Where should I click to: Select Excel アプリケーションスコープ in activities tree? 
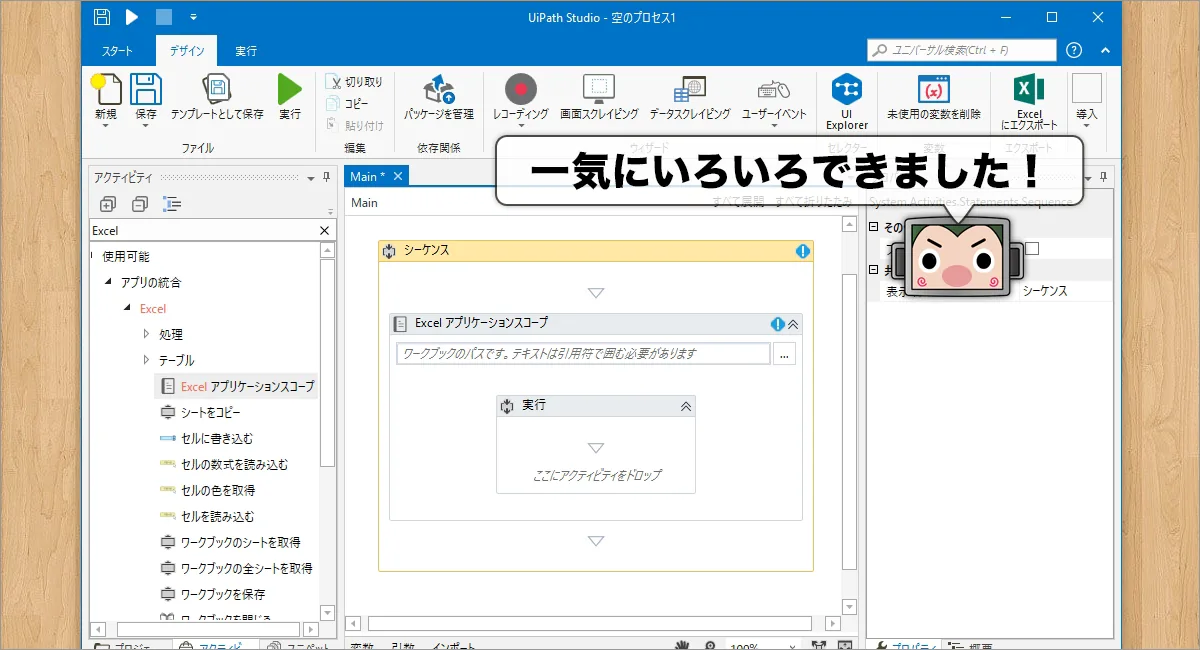click(x=237, y=386)
